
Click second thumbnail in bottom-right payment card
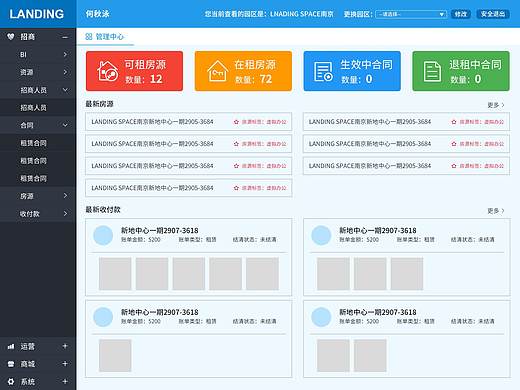[370, 355]
